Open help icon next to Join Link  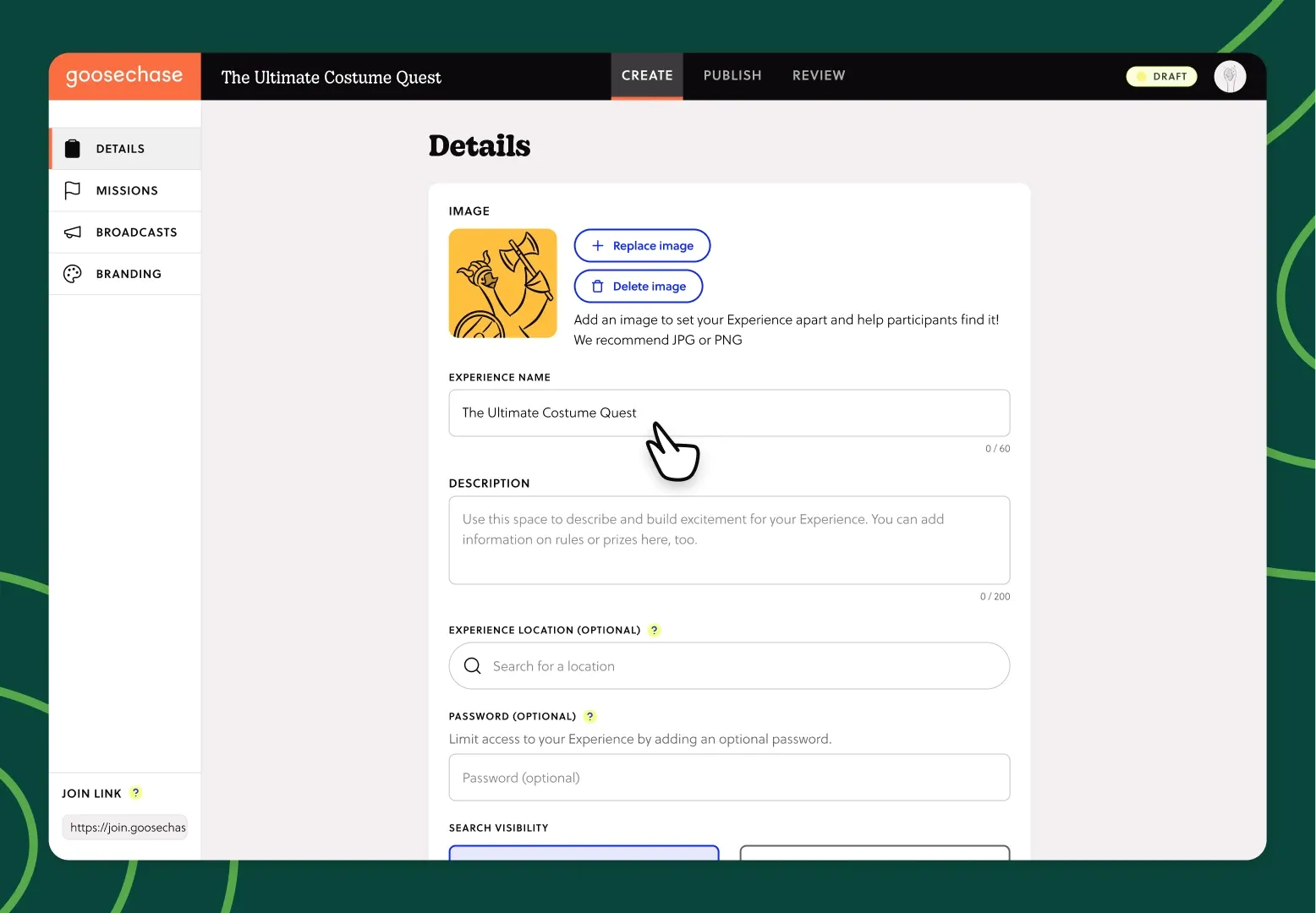(x=135, y=793)
